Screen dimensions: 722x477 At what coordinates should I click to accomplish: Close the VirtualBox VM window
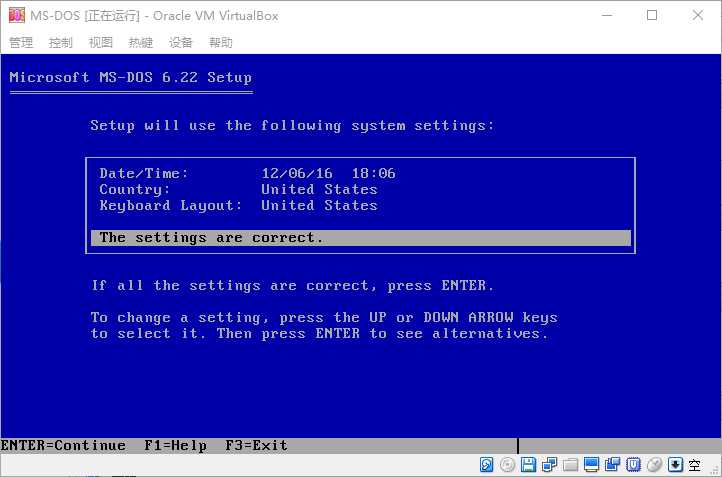pos(698,15)
